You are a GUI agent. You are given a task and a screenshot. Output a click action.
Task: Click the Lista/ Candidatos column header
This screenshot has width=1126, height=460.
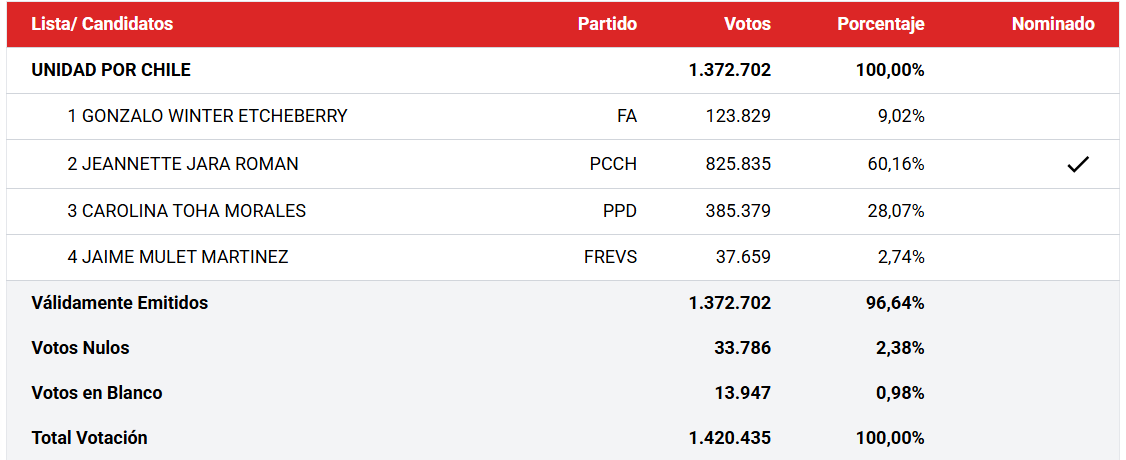[102, 24]
